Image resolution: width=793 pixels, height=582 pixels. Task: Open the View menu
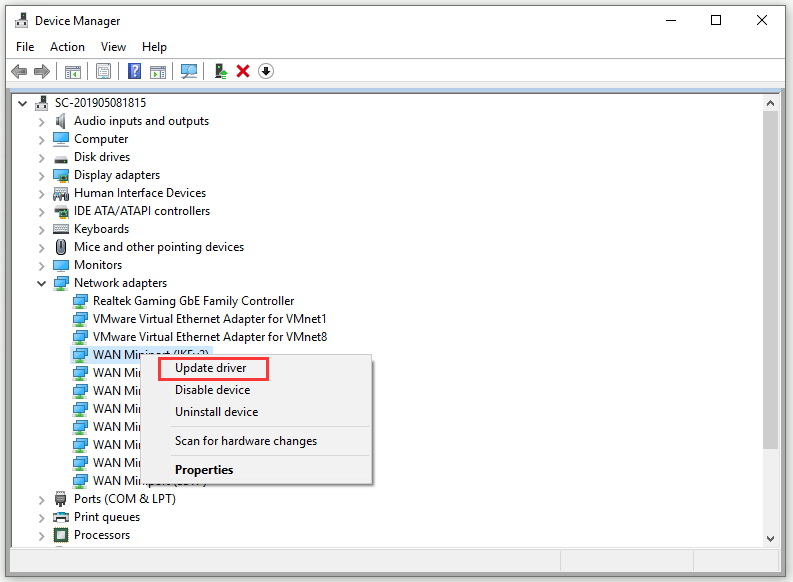(x=113, y=47)
